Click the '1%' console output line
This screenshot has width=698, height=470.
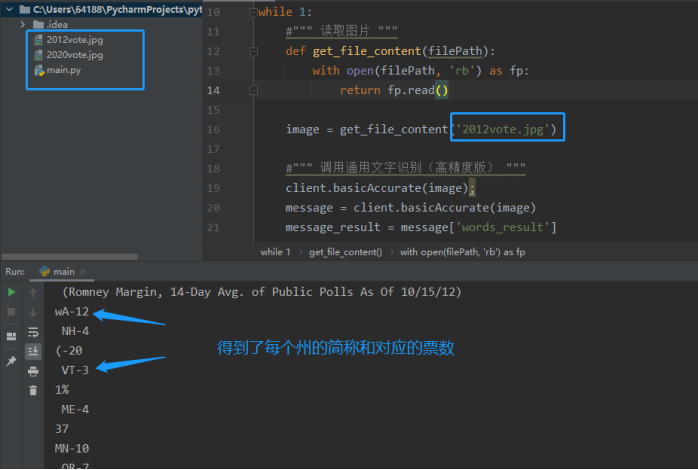[62, 390]
